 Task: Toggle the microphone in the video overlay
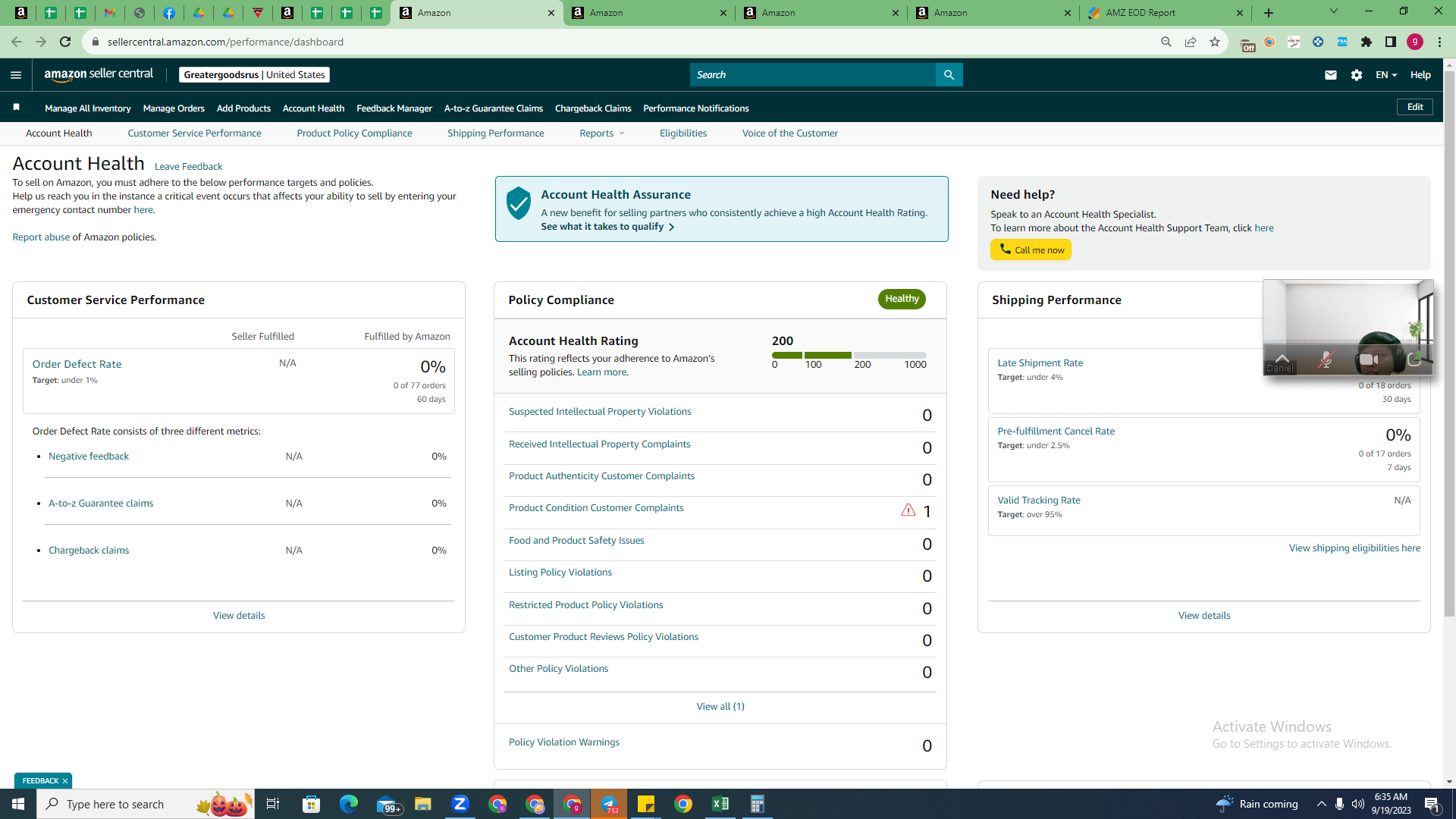(1326, 359)
